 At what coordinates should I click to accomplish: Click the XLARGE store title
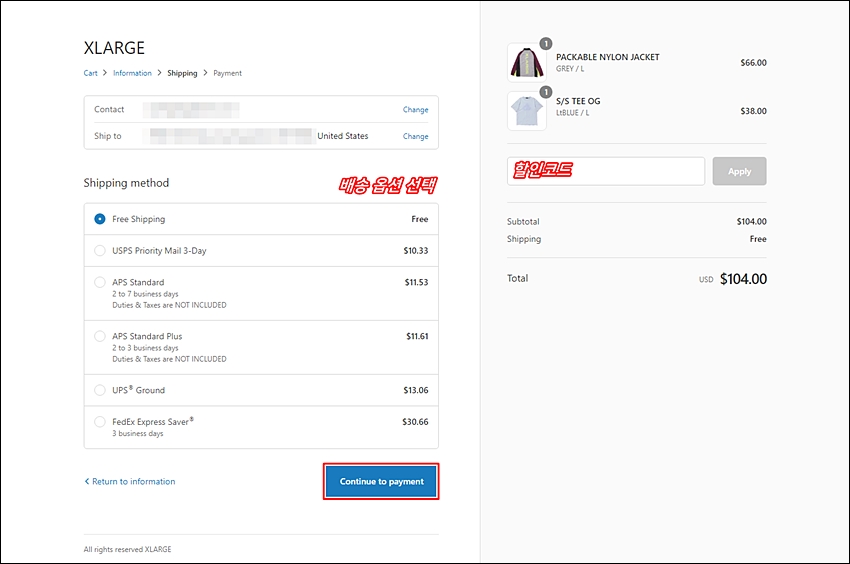click(x=114, y=48)
